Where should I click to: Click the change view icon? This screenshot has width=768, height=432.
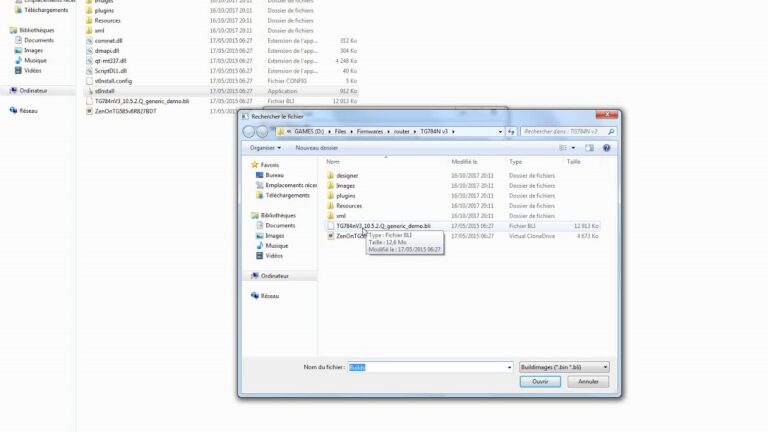coord(565,147)
